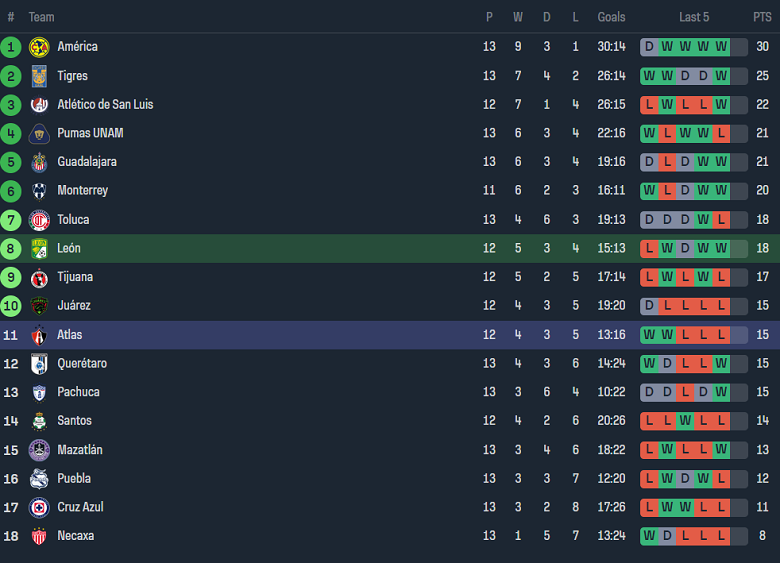
Task: Click the Last 5 column header
Action: click(694, 17)
